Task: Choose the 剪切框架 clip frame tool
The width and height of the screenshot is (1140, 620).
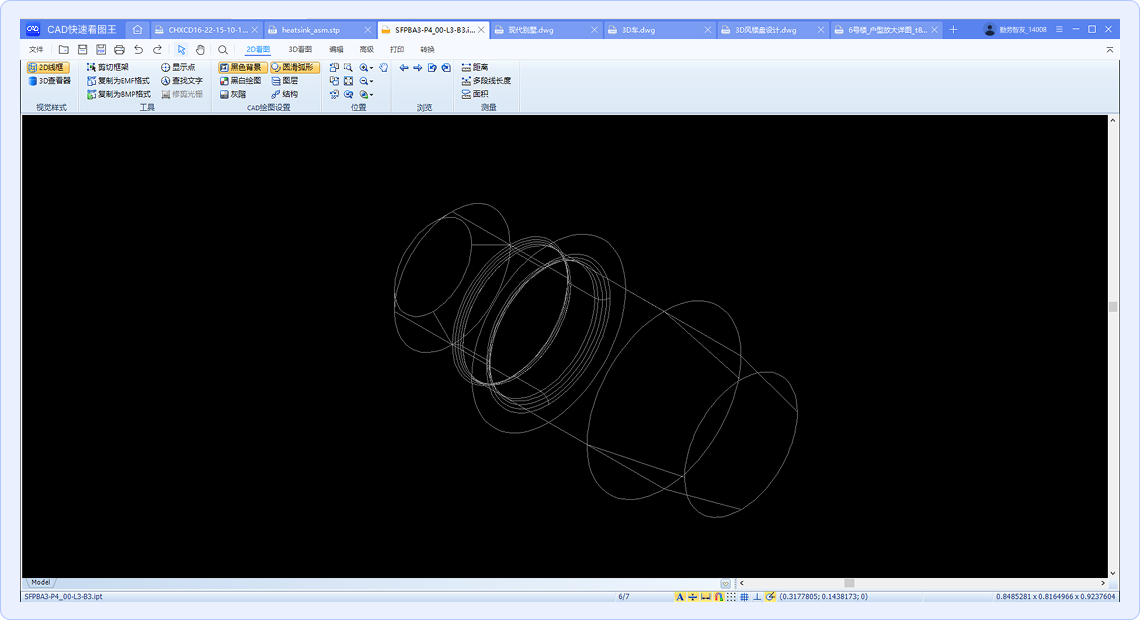Action: coord(108,67)
